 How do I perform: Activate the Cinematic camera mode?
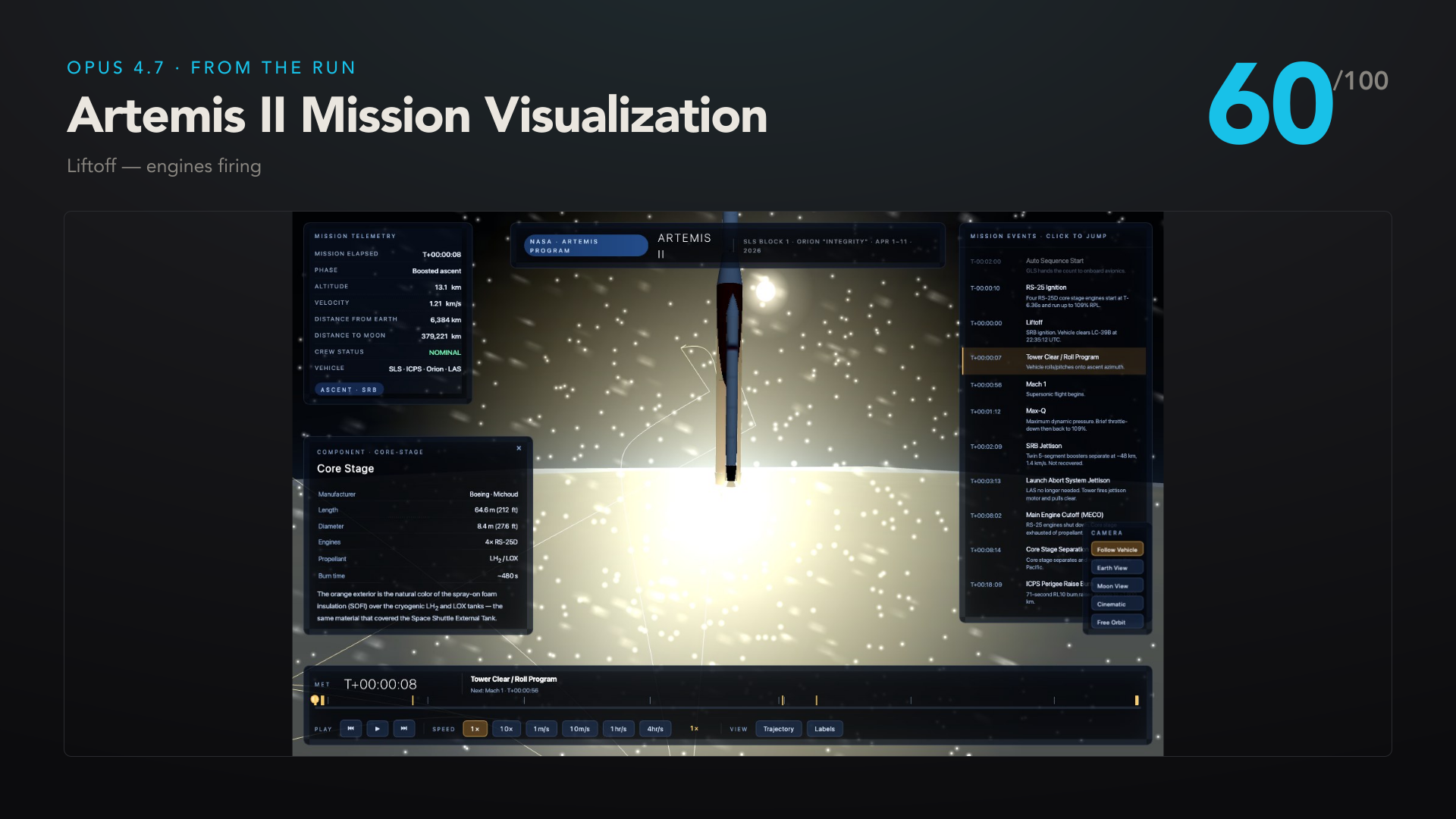point(1117,604)
